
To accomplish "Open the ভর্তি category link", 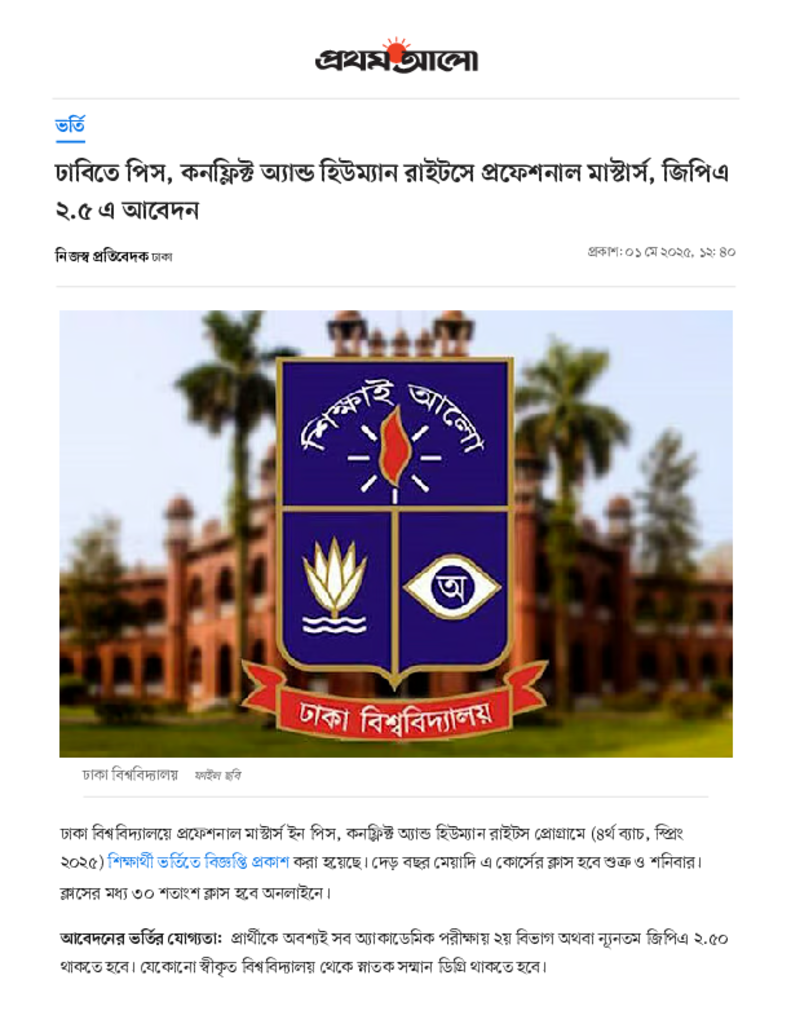I will [70, 125].
